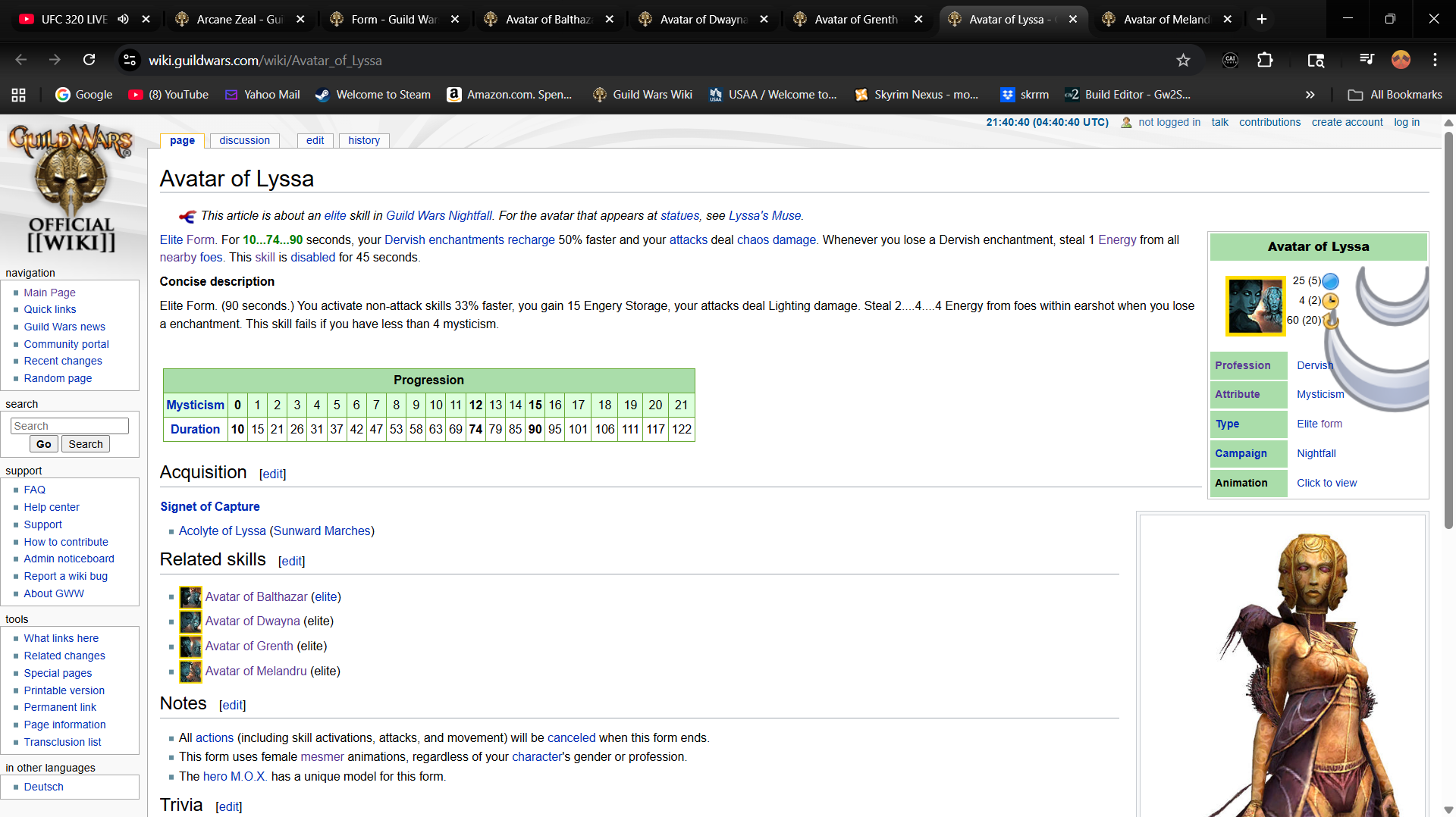Screen dimensions: 1456x817
Task: Click the Avatar of Lyssa skill icon in infobox
Action: (1255, 306)
